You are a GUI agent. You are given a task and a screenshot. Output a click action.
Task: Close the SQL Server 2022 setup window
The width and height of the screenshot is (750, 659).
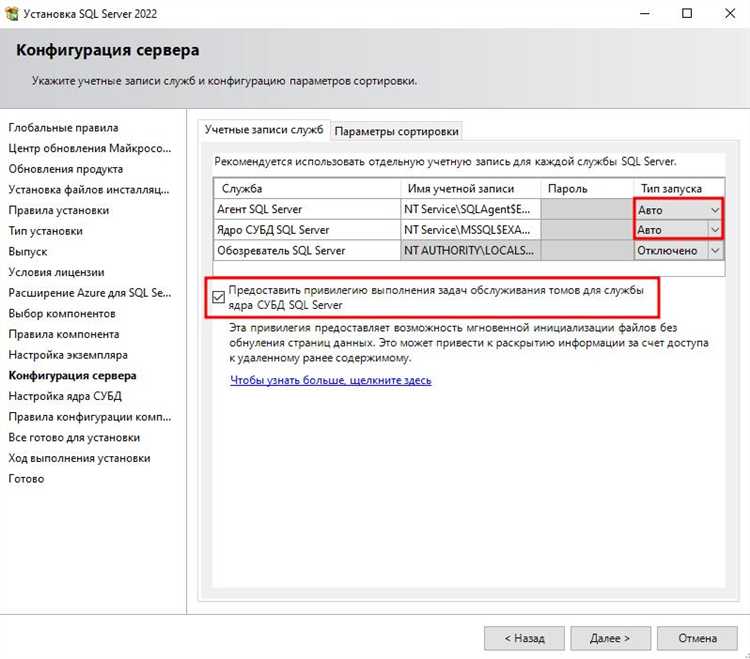[729, 13]
